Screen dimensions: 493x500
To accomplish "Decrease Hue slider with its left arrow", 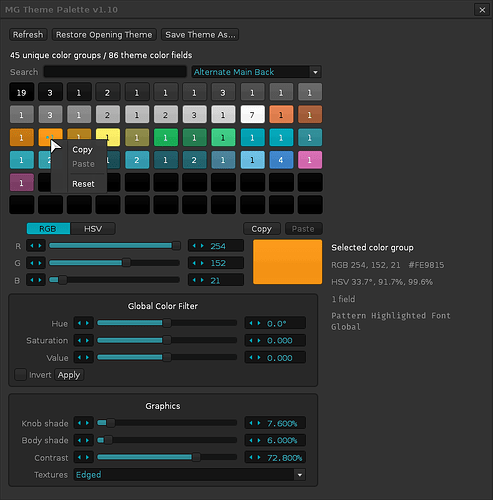I will (x=79, y=323).
